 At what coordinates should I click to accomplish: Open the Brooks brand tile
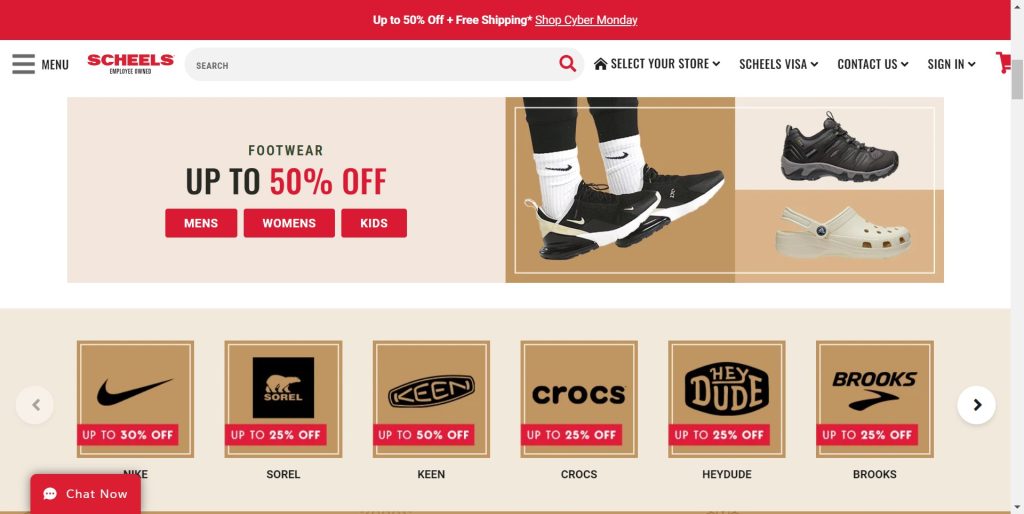(874, 399)
